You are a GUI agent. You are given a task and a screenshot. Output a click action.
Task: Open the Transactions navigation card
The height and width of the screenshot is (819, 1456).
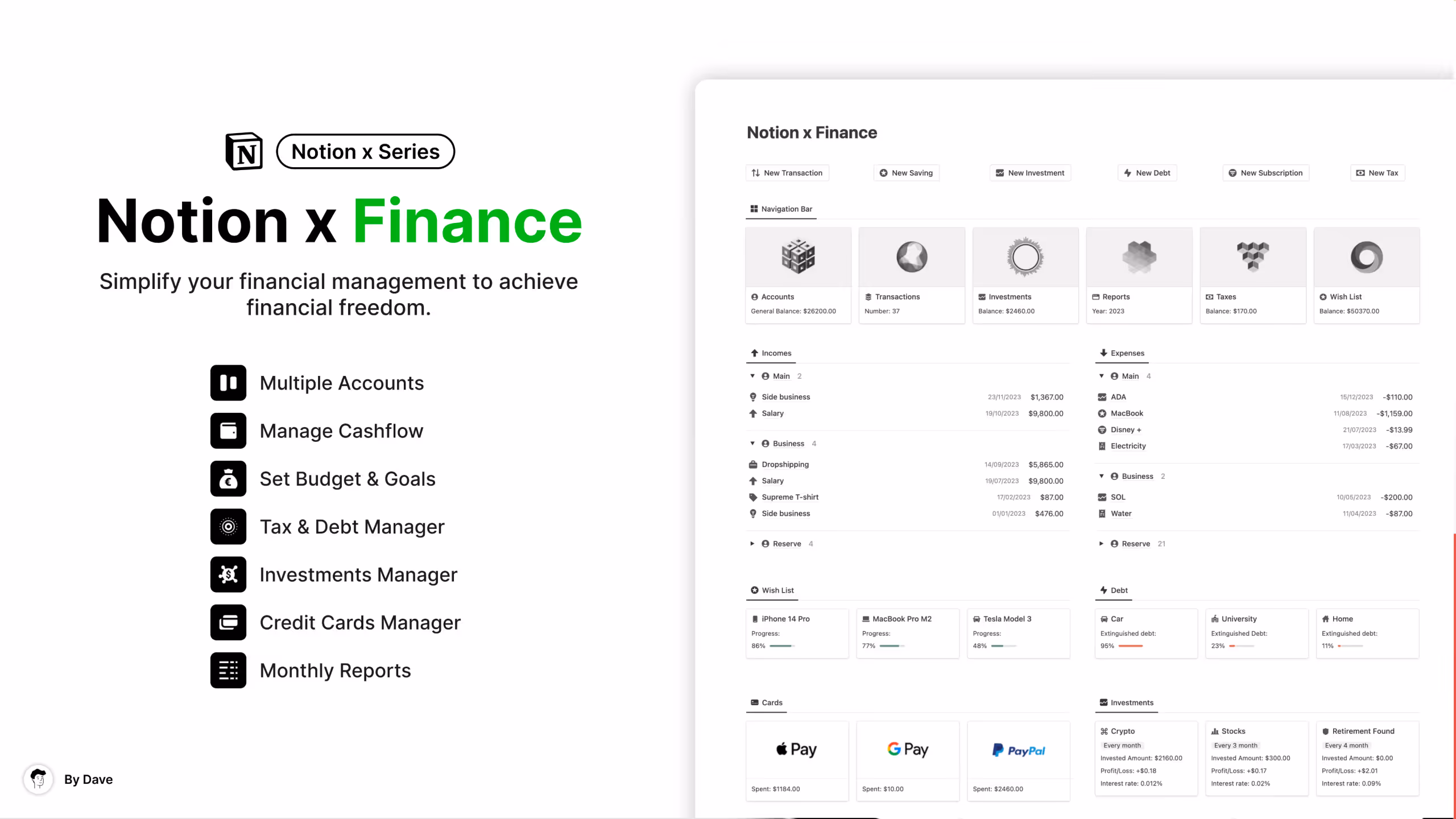[x=912, y=275]
